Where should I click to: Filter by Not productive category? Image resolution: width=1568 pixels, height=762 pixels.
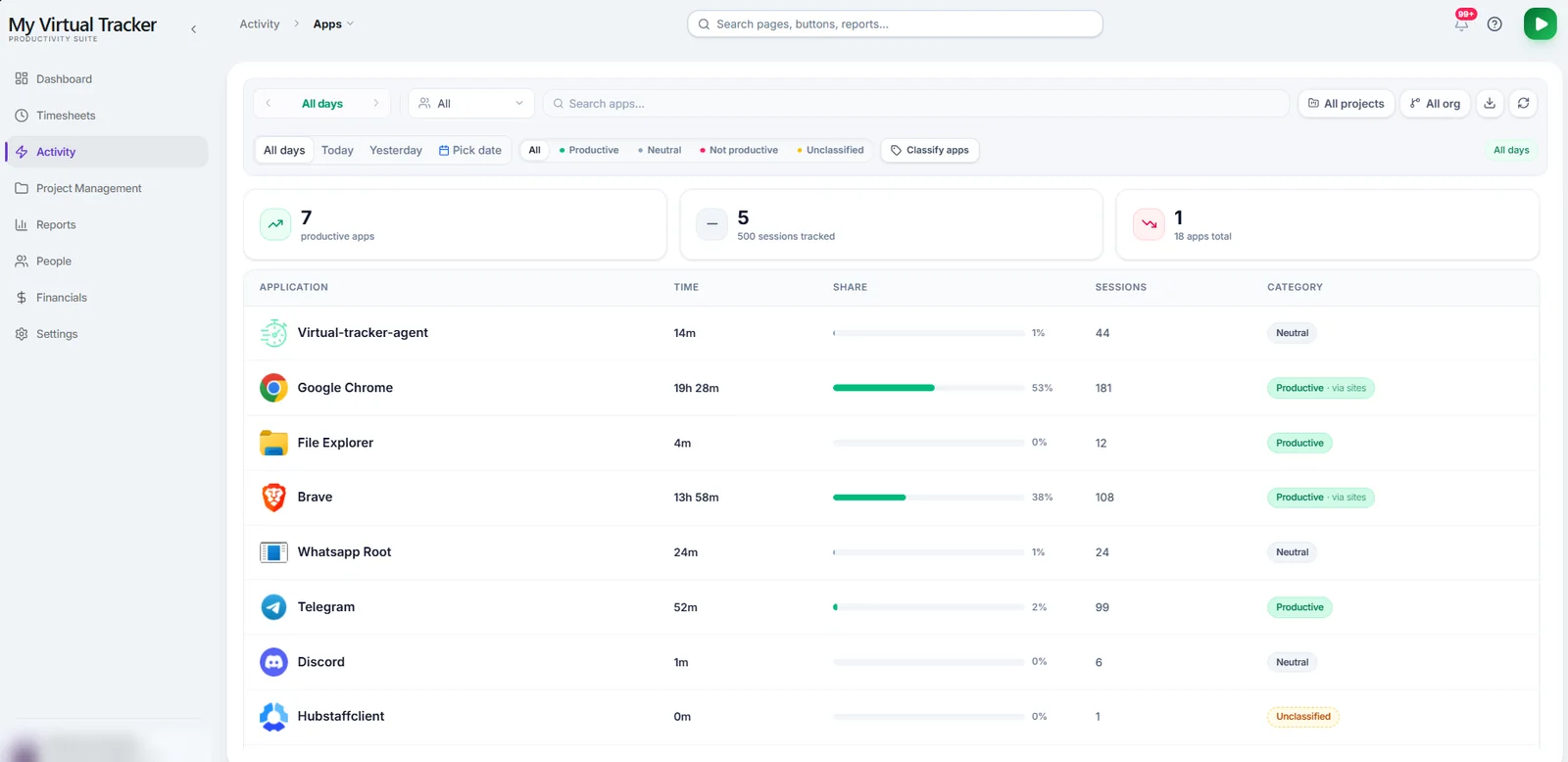point(739,150)
